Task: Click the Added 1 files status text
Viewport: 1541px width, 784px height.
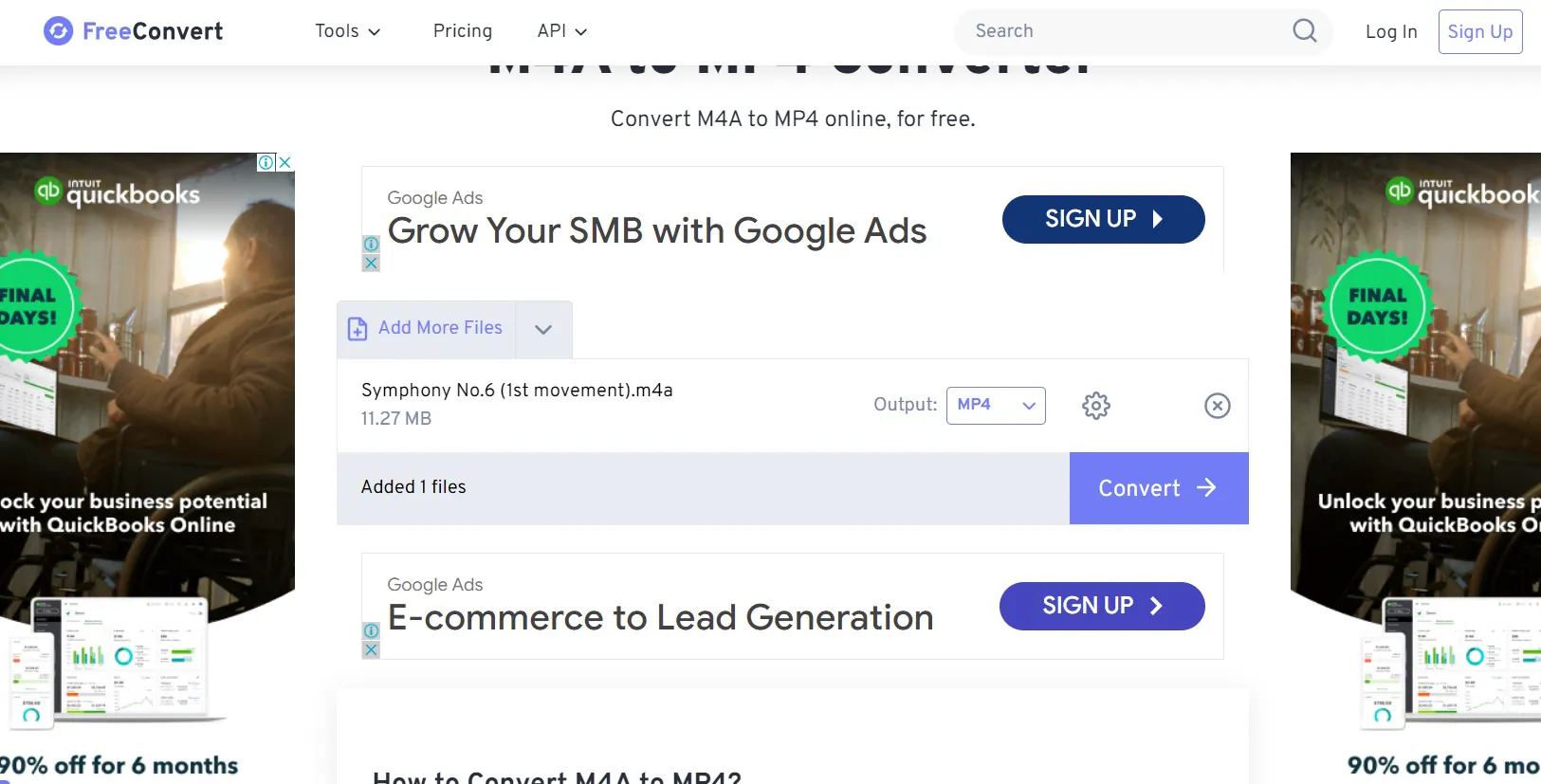Action: click(x=413, y=487)
